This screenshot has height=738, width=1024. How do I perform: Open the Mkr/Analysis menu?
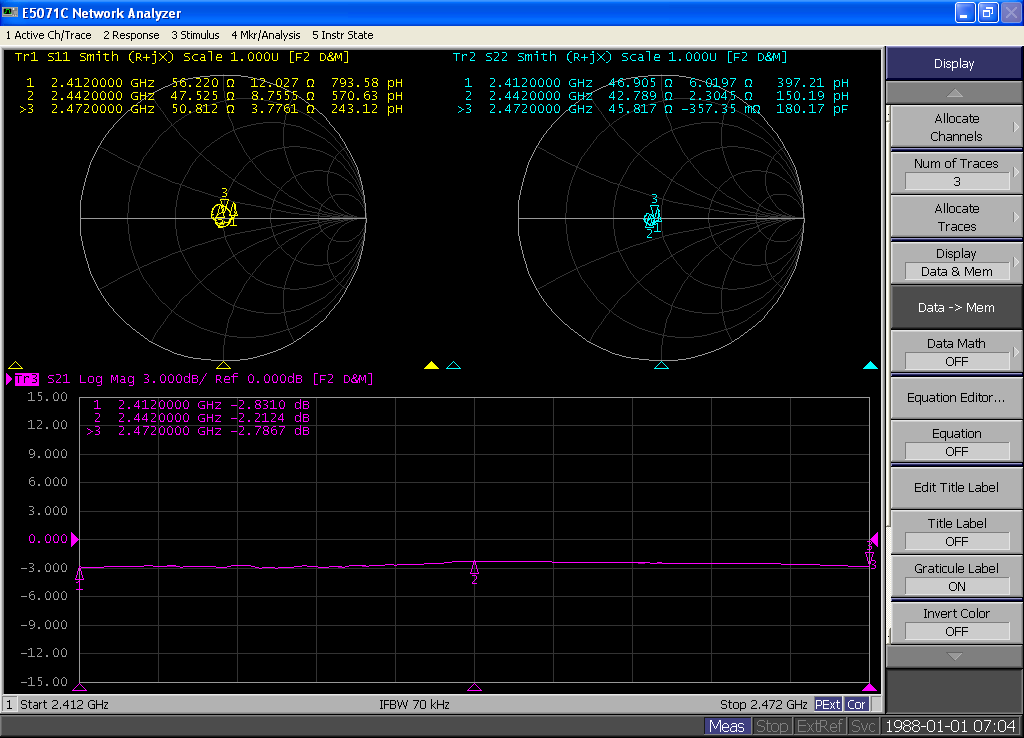(266, 35)
